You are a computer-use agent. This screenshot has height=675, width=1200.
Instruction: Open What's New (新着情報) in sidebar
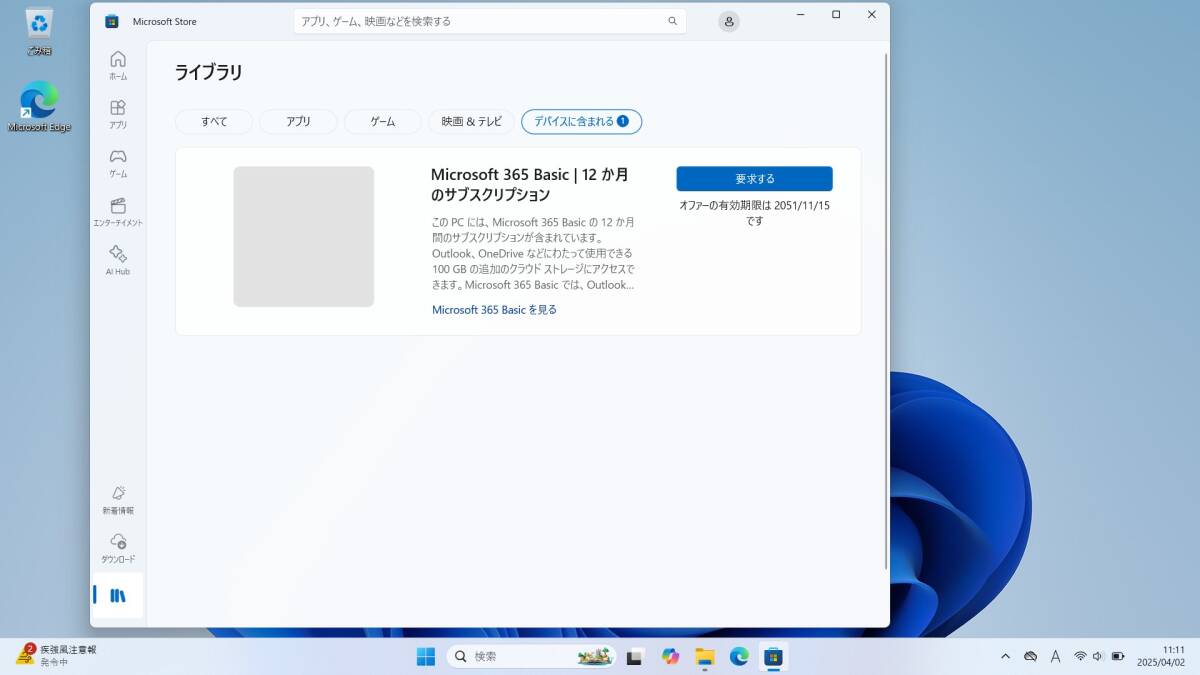point(118,500)
